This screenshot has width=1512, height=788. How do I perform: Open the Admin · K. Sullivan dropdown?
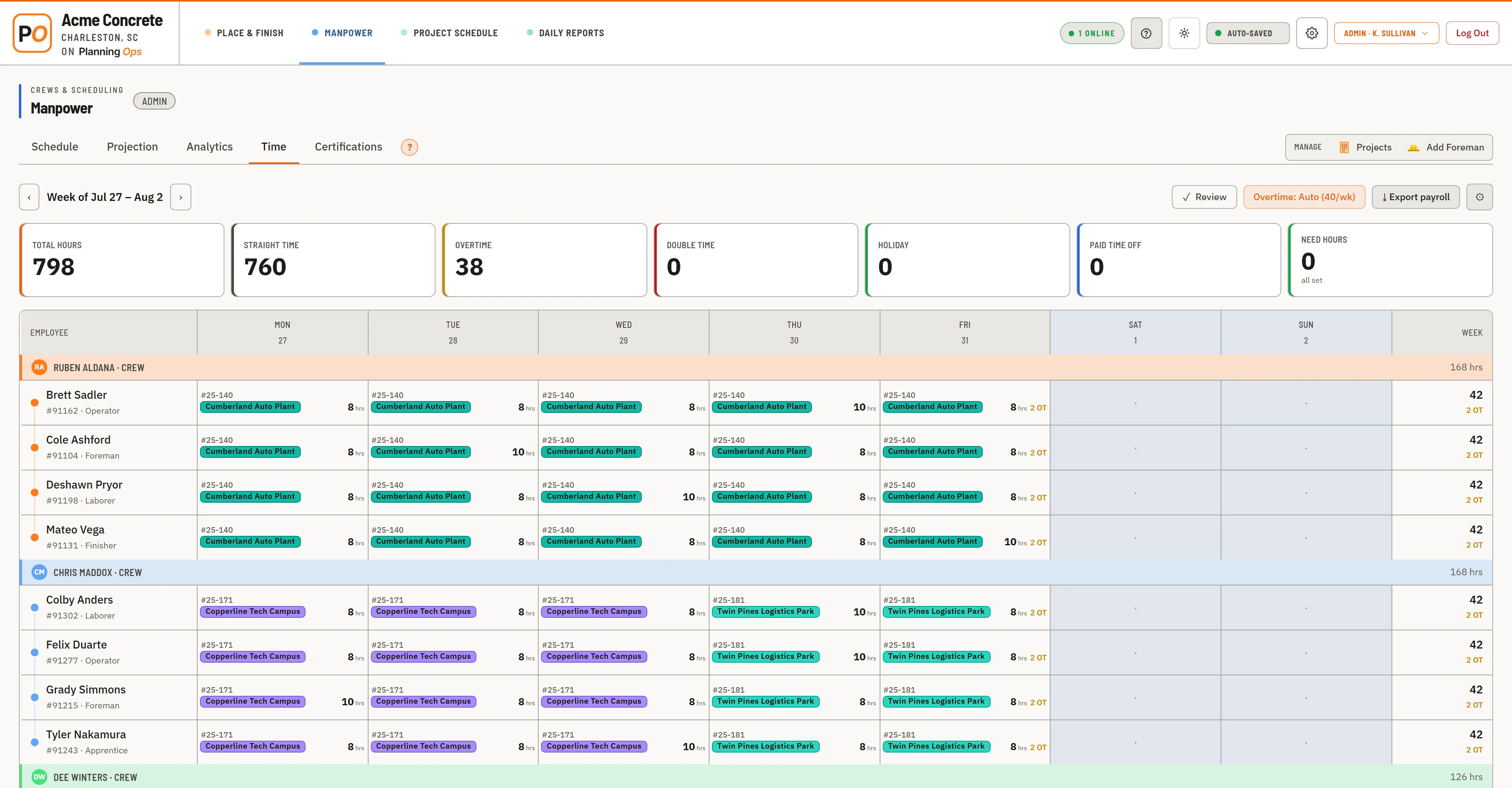(1386, 33)
